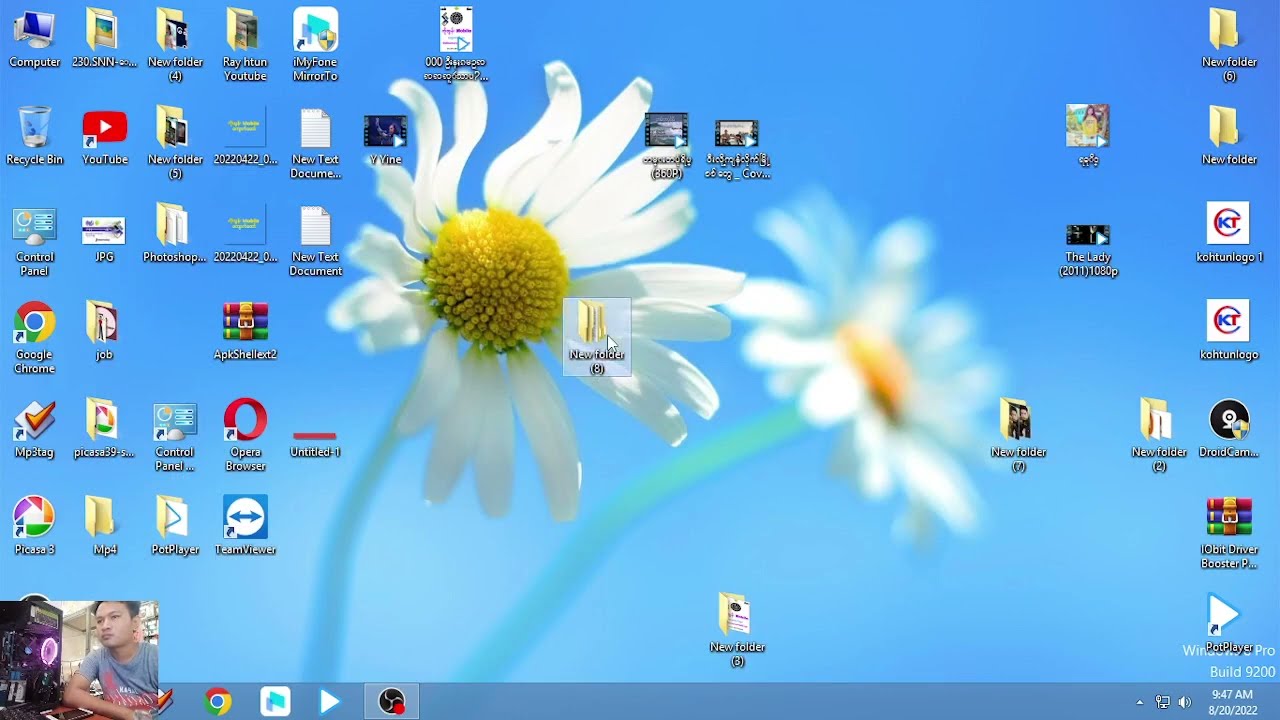Viewport: 1280px width, 720px height.
Task: Select the job folder icon
Action: coord(103,331)
